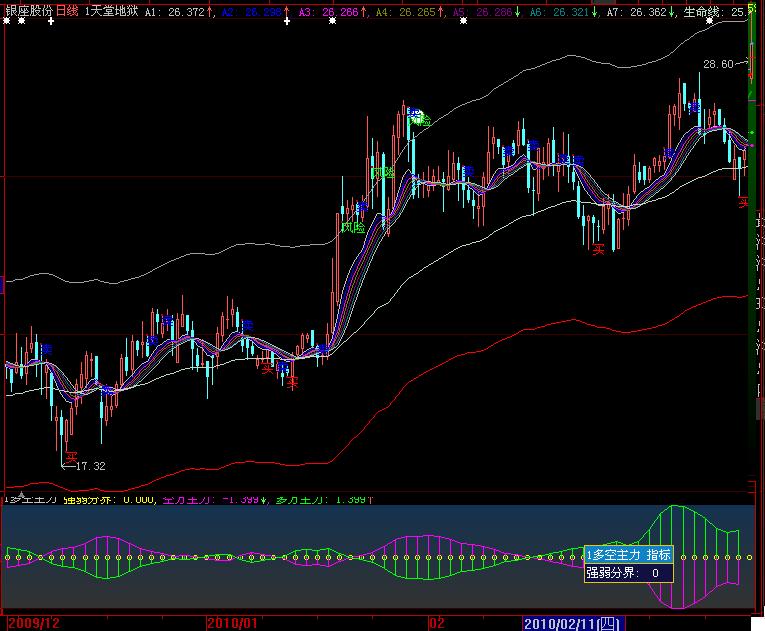Screen dimensions: 765x631
Task: Click the 1多空主力 指标 tooltip header
Action: [628, 554]
